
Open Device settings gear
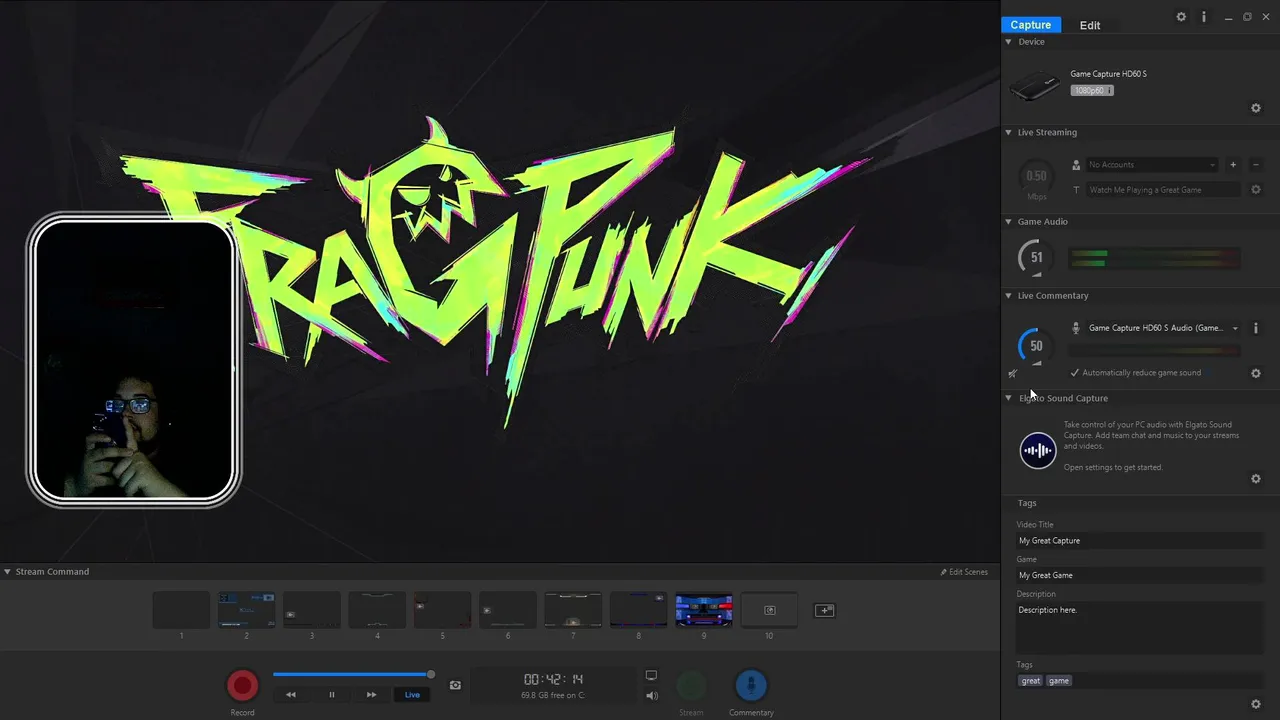point(1256,108)
